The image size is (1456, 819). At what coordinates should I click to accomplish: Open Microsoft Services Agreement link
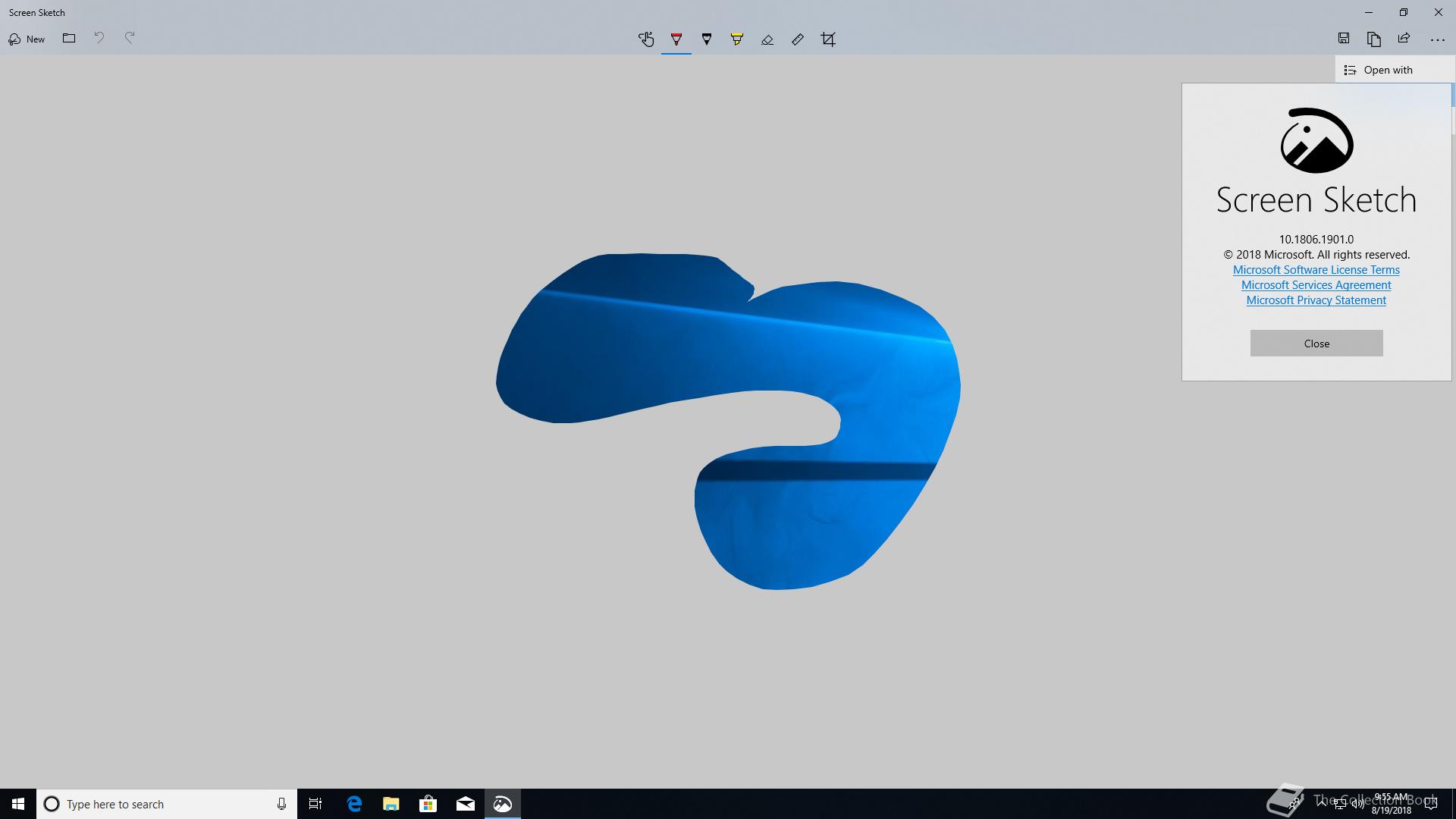click(1316, 285)
